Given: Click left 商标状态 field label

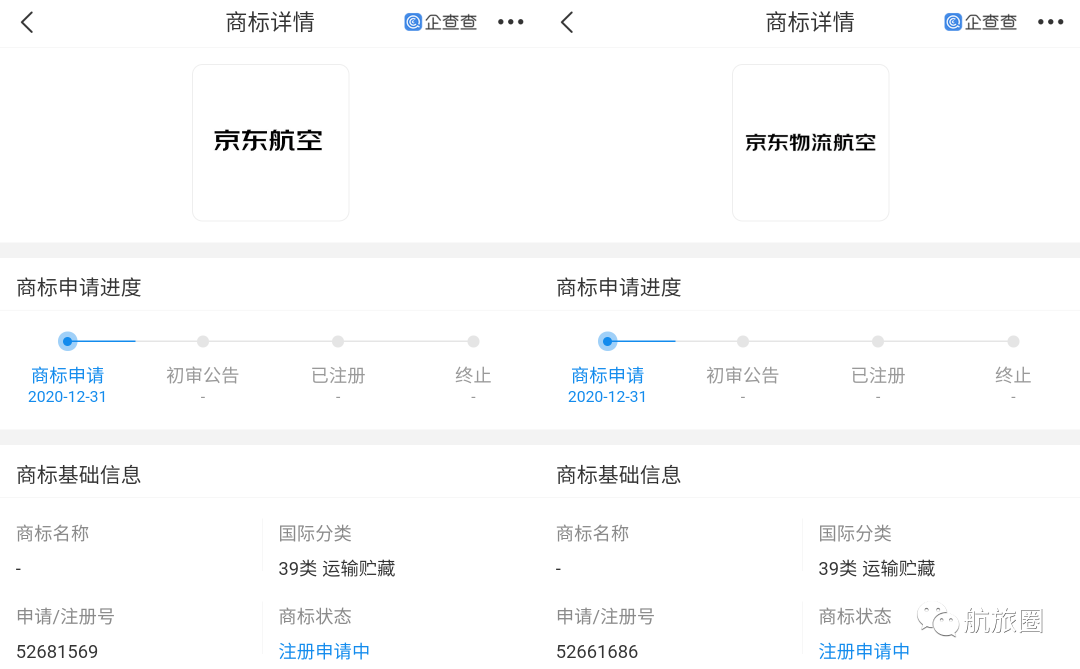Looking at the screenshot, I should pyautogui.click(x=315, y=616).
